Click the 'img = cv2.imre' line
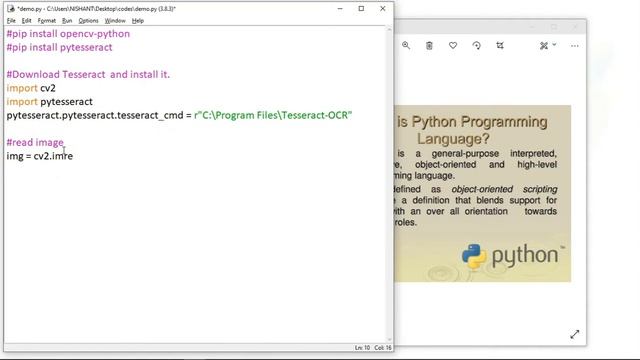Screen dimensions: 640x360 (40, 156)
